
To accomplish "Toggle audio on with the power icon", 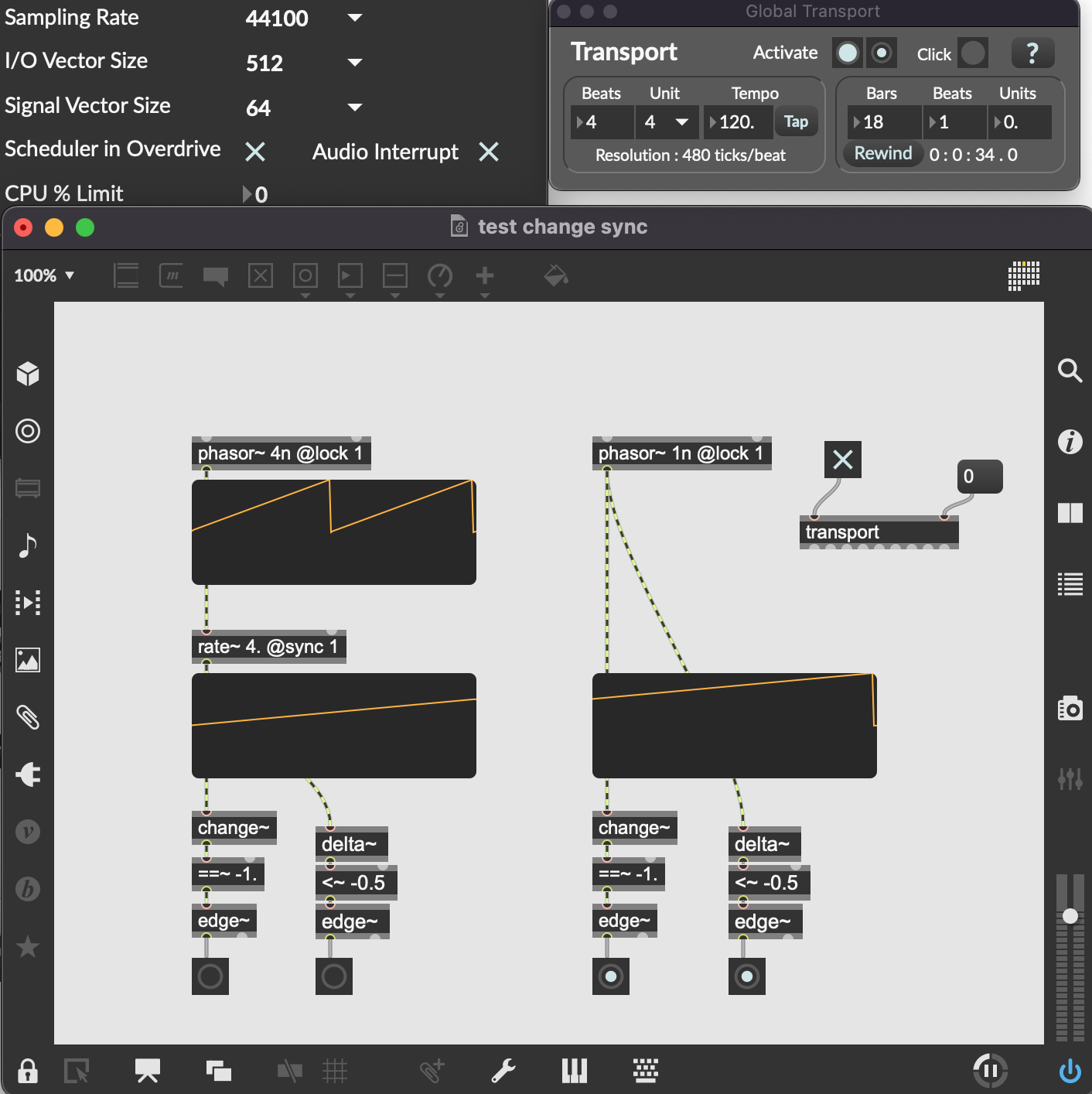I will click(1070, 1071).
